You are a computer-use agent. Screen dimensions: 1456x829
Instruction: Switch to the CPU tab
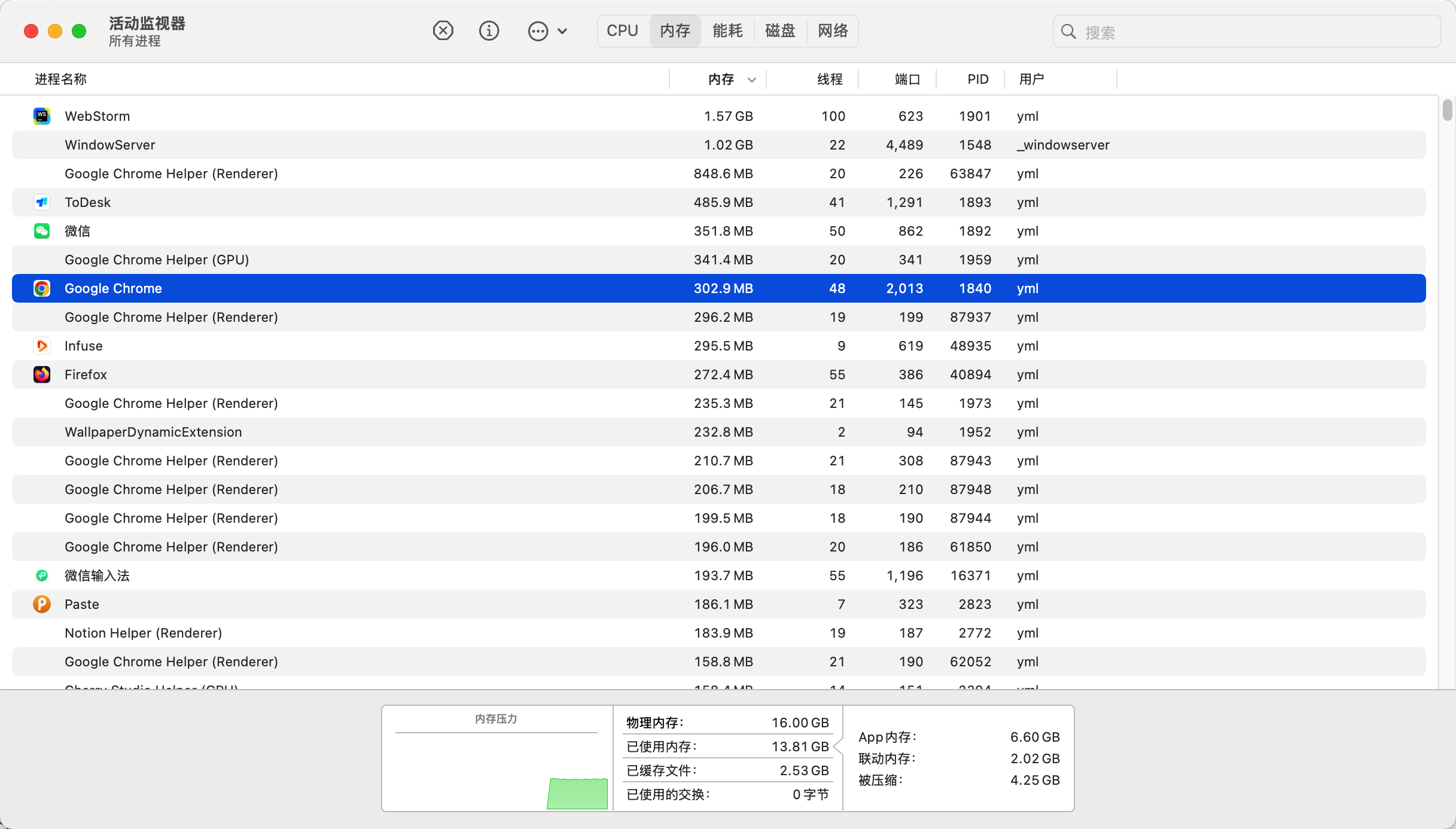pyautogui.click(x=623, y=31)
